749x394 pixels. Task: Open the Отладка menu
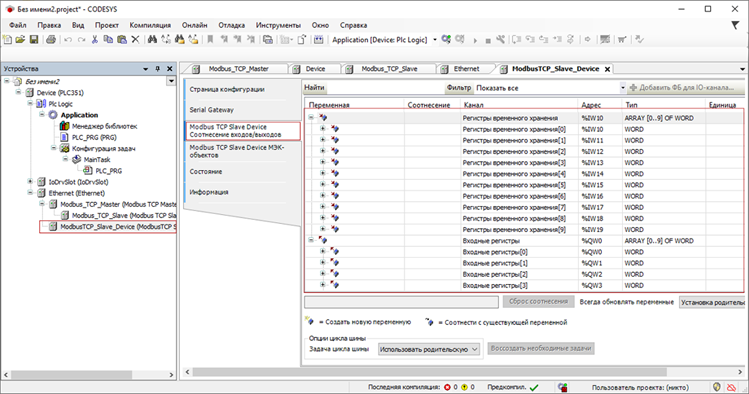pos(232,25)
